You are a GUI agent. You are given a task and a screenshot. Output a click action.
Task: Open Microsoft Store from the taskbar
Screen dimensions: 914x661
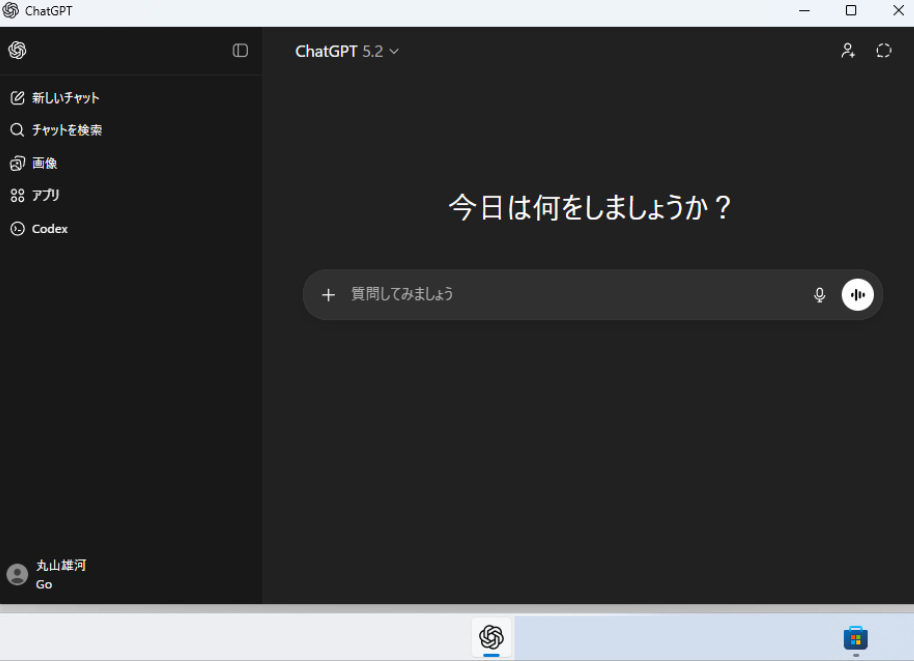coord(856,638)
